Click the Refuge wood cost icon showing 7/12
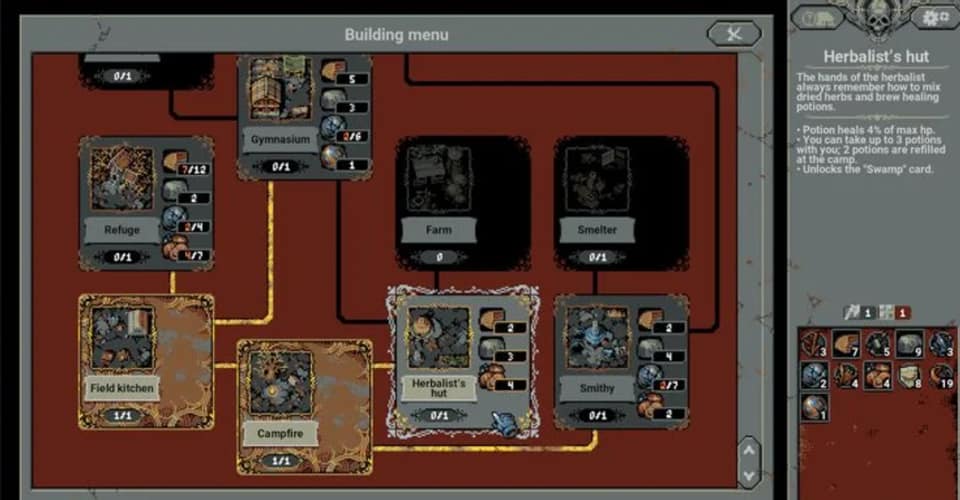 point(175,161)
